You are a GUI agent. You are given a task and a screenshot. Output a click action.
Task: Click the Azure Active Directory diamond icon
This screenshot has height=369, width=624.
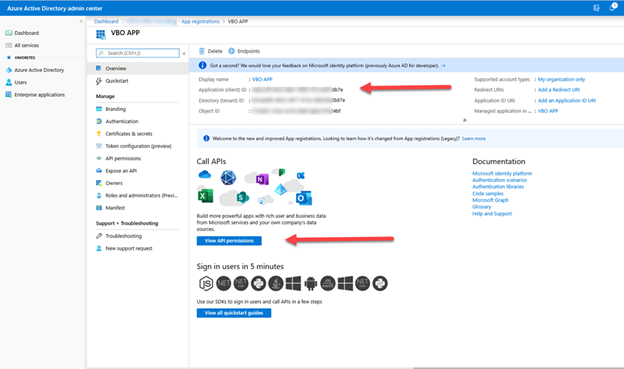(9, 70)
